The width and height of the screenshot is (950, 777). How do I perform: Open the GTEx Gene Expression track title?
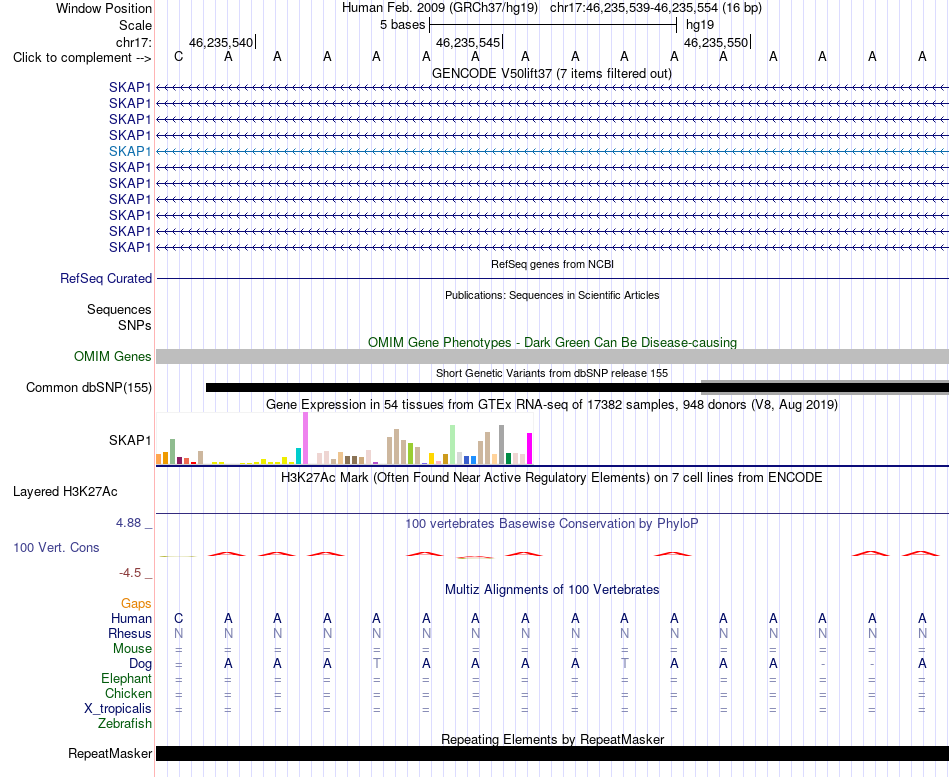tap(552, 404)
